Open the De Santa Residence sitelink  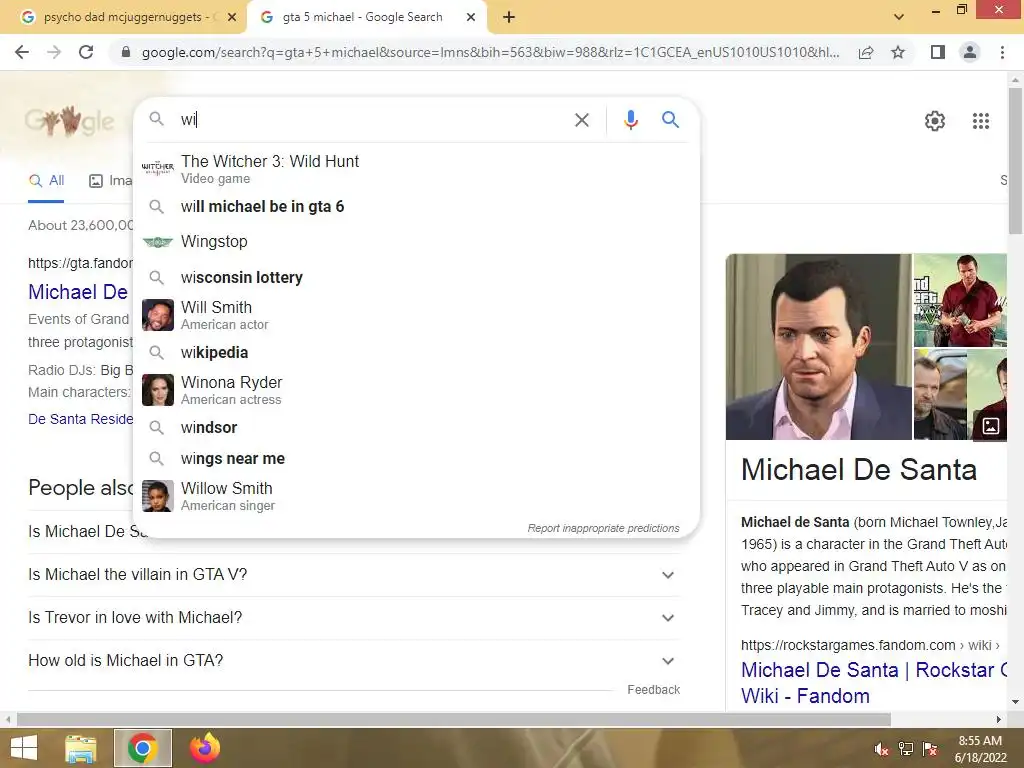coord(80,419)
